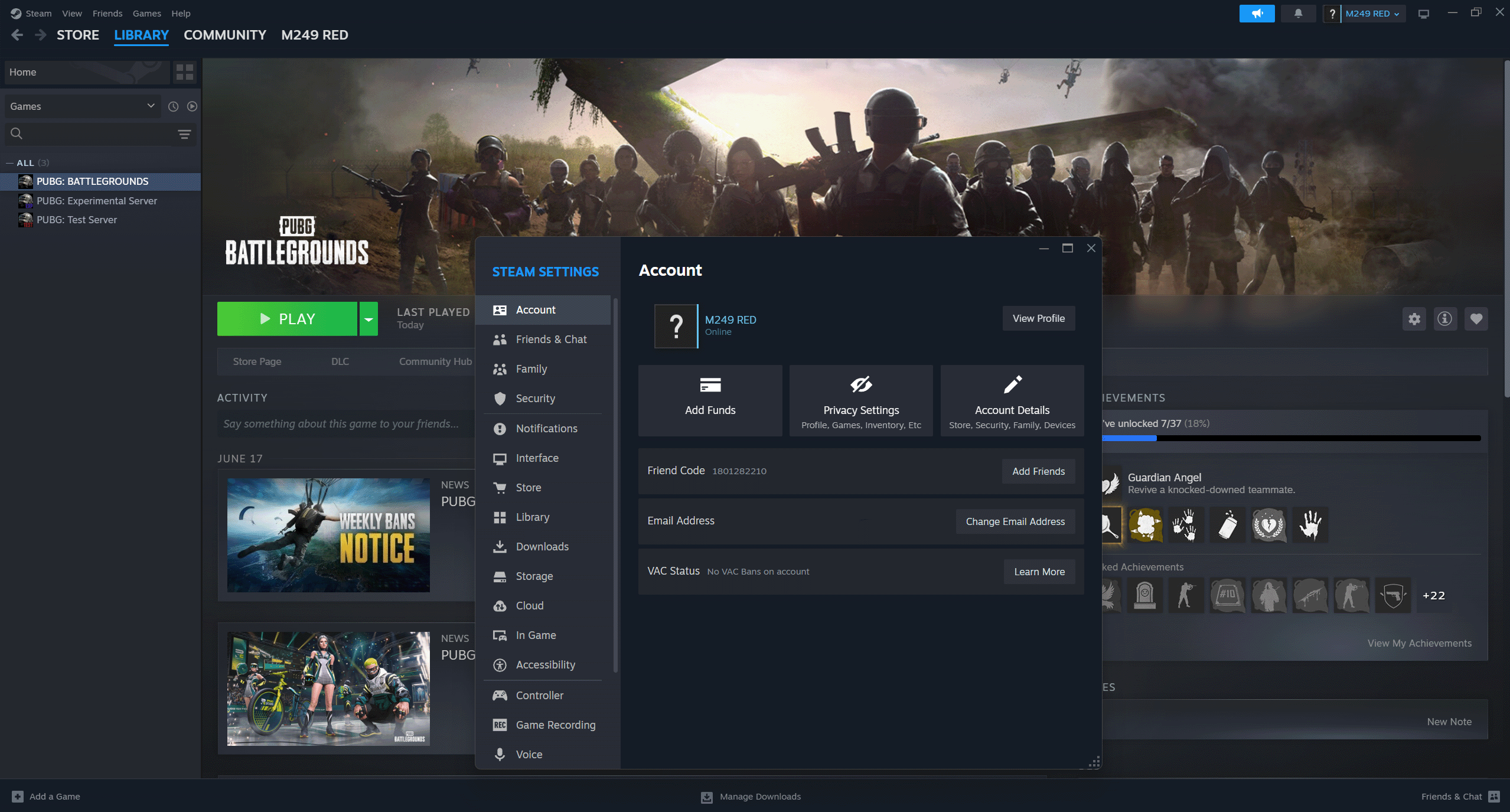This screenshot has width=1510, height=812.
Task: Select Storage settings section
Action: click(x=543, y=576)
